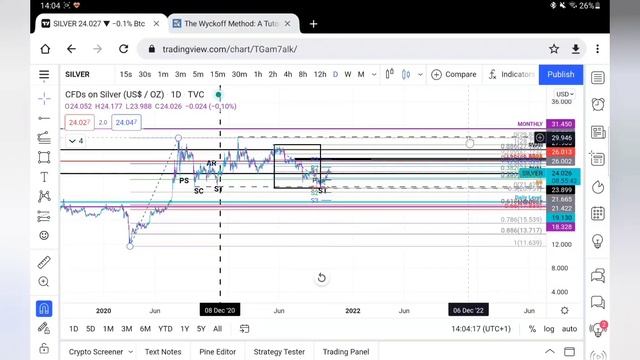
Task: Open the news panel icon
Action: coord(598,132)
